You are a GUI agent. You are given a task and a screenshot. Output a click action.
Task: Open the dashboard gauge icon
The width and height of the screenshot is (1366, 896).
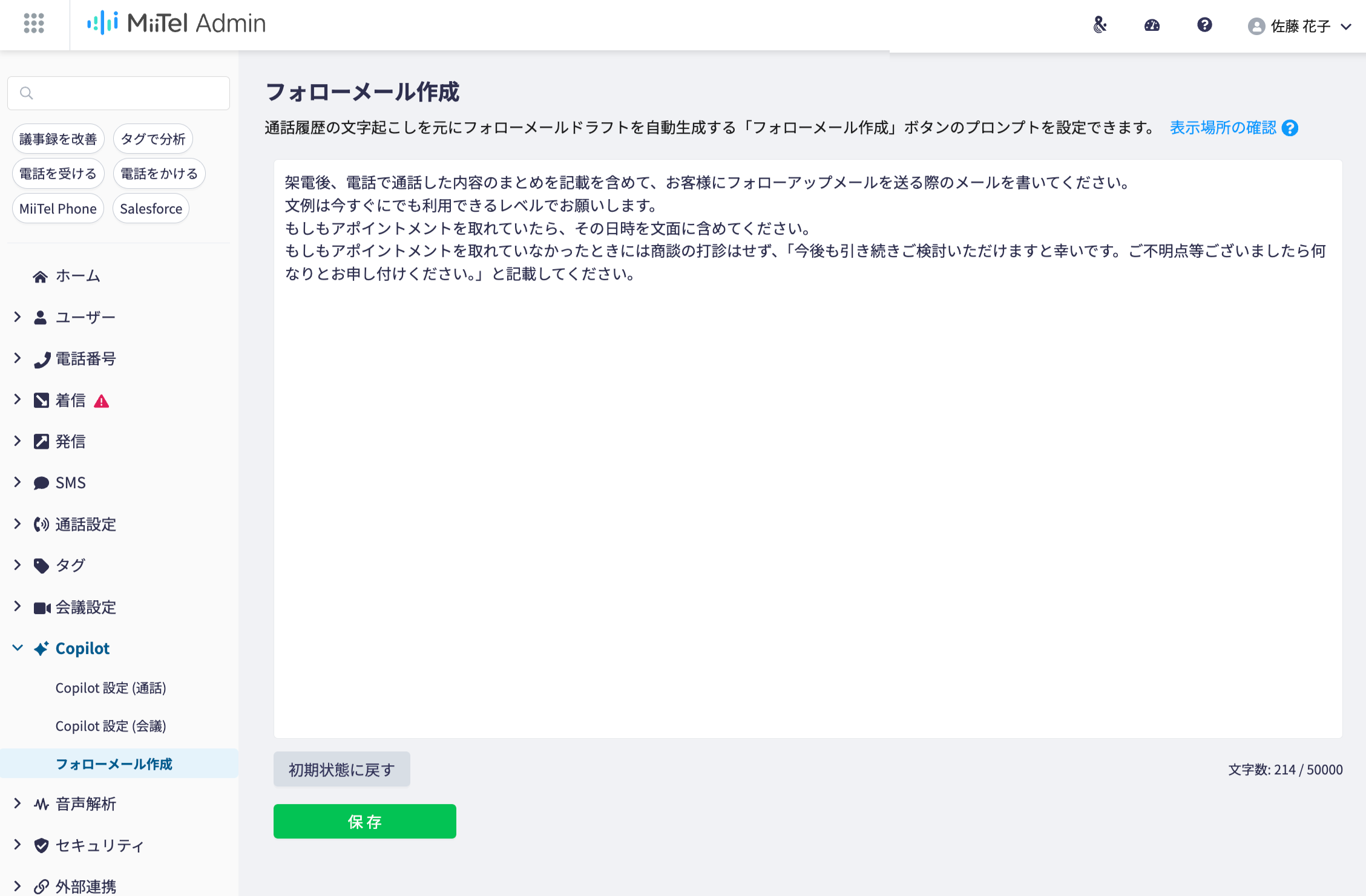click(x=1152, y=25)
